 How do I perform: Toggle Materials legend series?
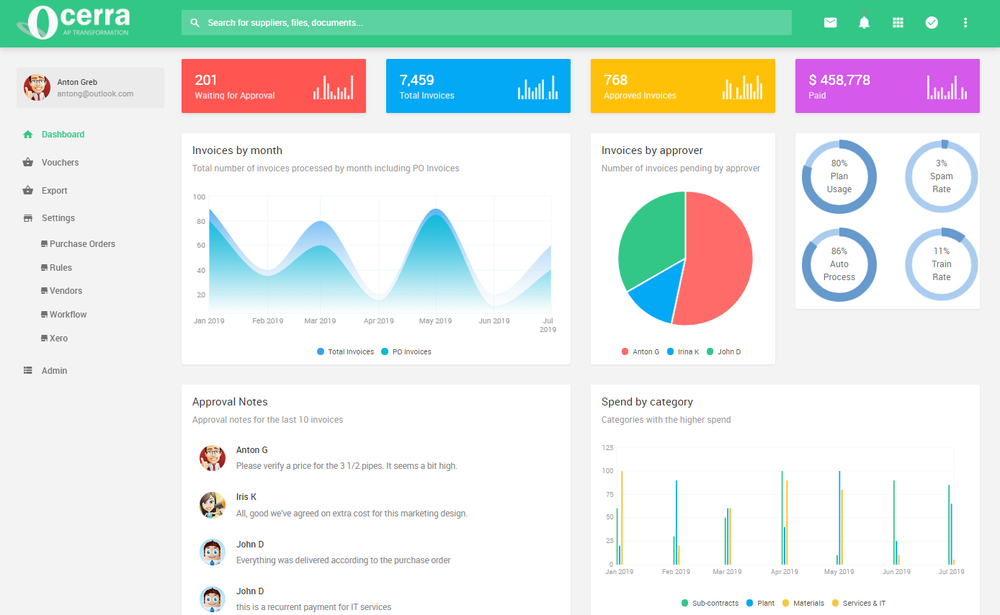[x=803, y=603]
